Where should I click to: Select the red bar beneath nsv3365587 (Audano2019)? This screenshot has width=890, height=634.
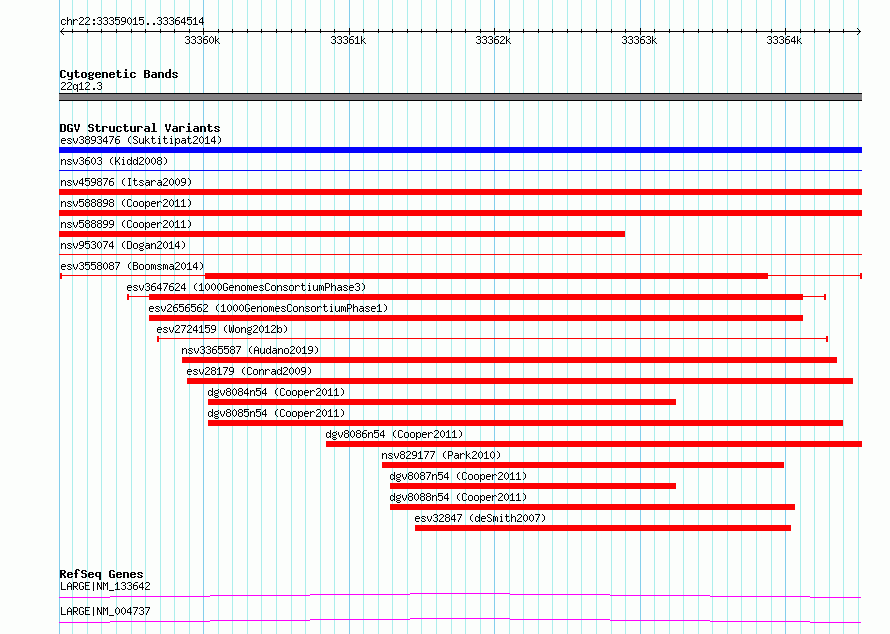[509, 360]
